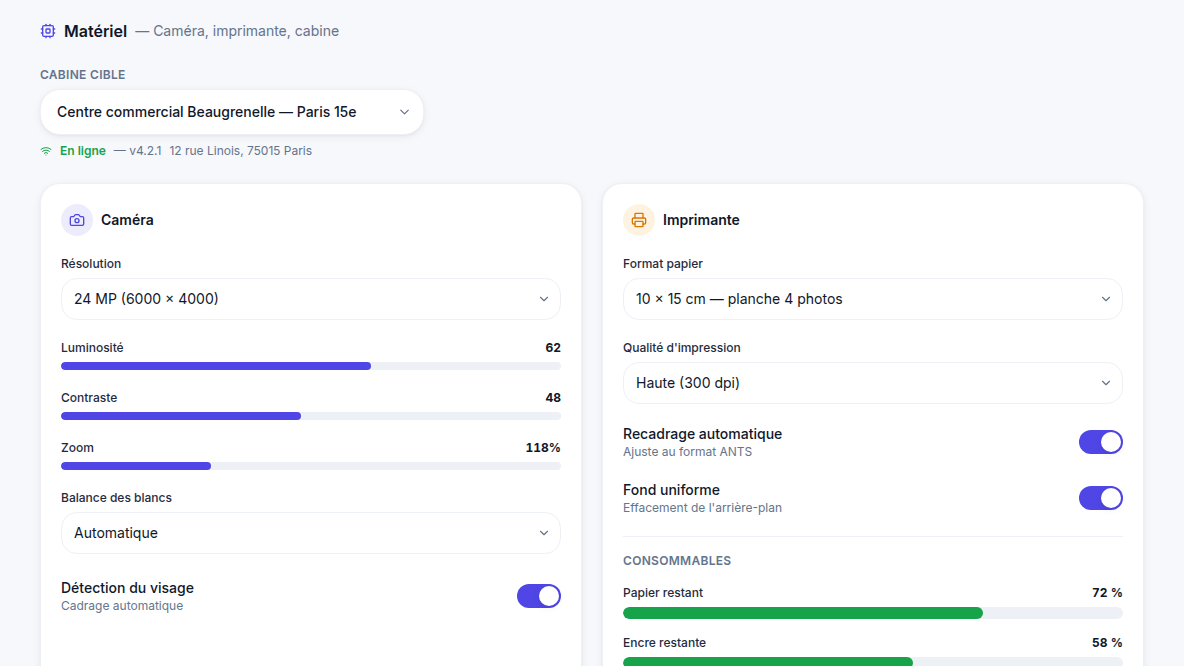Adjust the Luminosité slider bar
This screenshot has height=666, width=1184.
coord(310,366)
